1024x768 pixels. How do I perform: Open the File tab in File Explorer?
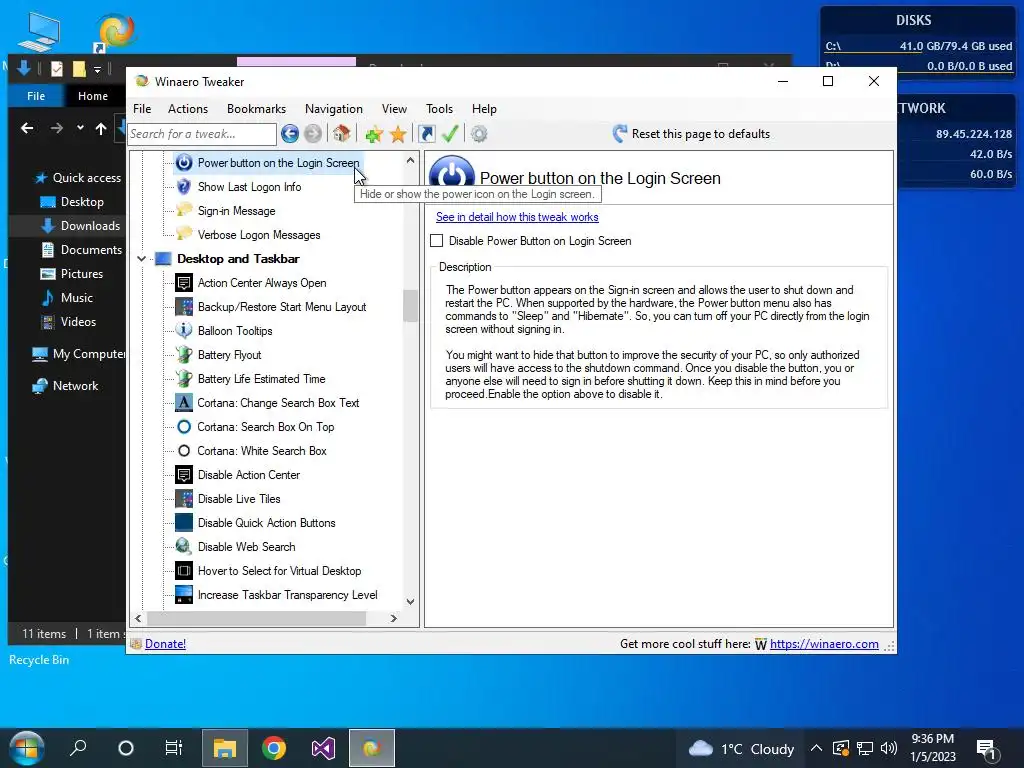coord(36,96)
